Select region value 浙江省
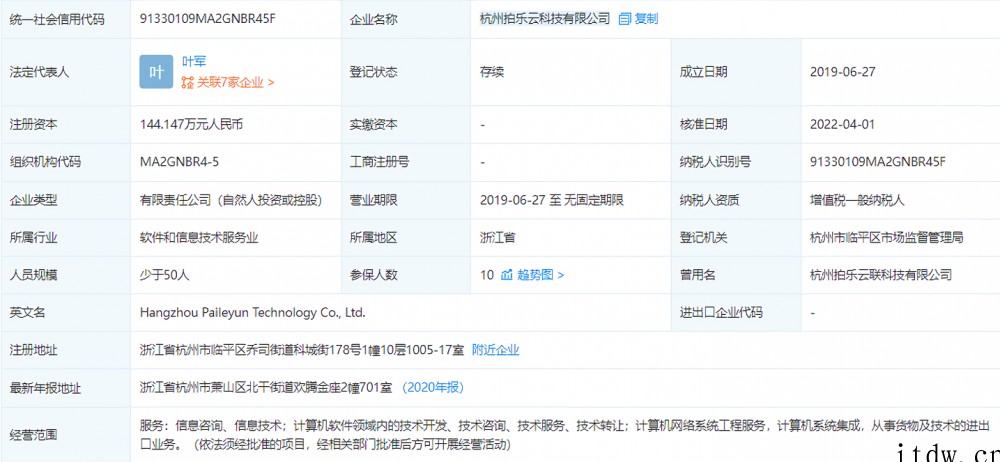The height and width of the screenshot is (462, 1000). click(x=497, y=237)
